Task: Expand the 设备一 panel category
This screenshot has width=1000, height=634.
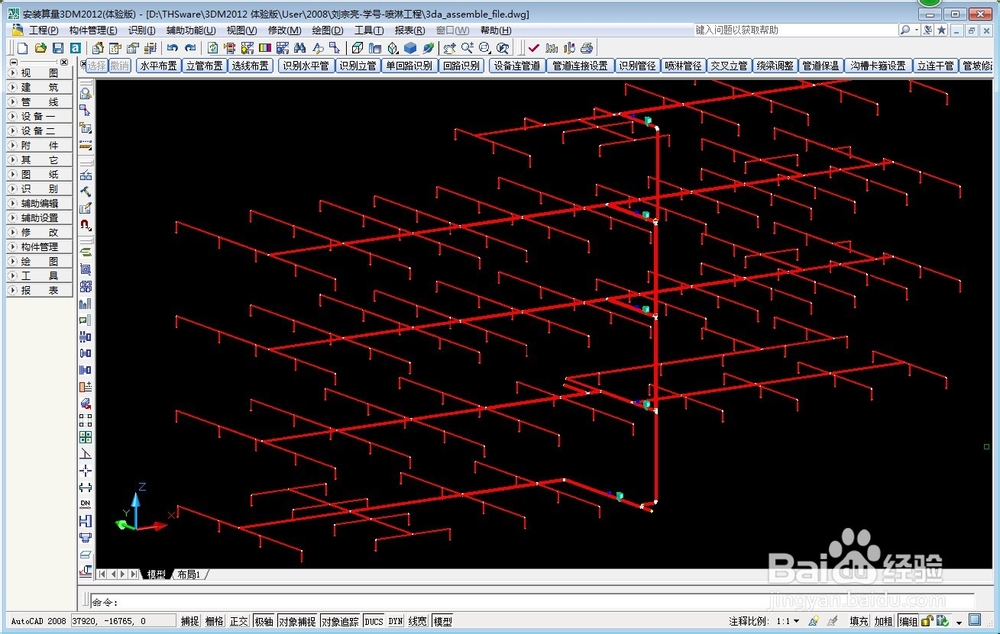Action: [40, 116]
